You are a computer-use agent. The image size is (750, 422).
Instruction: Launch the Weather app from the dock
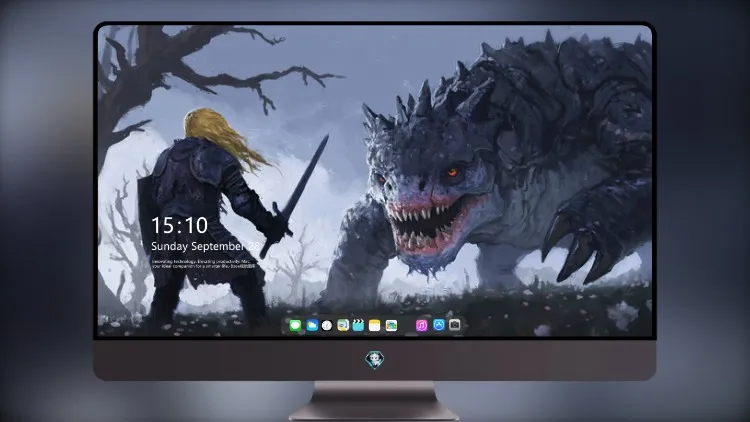[x=312, y=325]
